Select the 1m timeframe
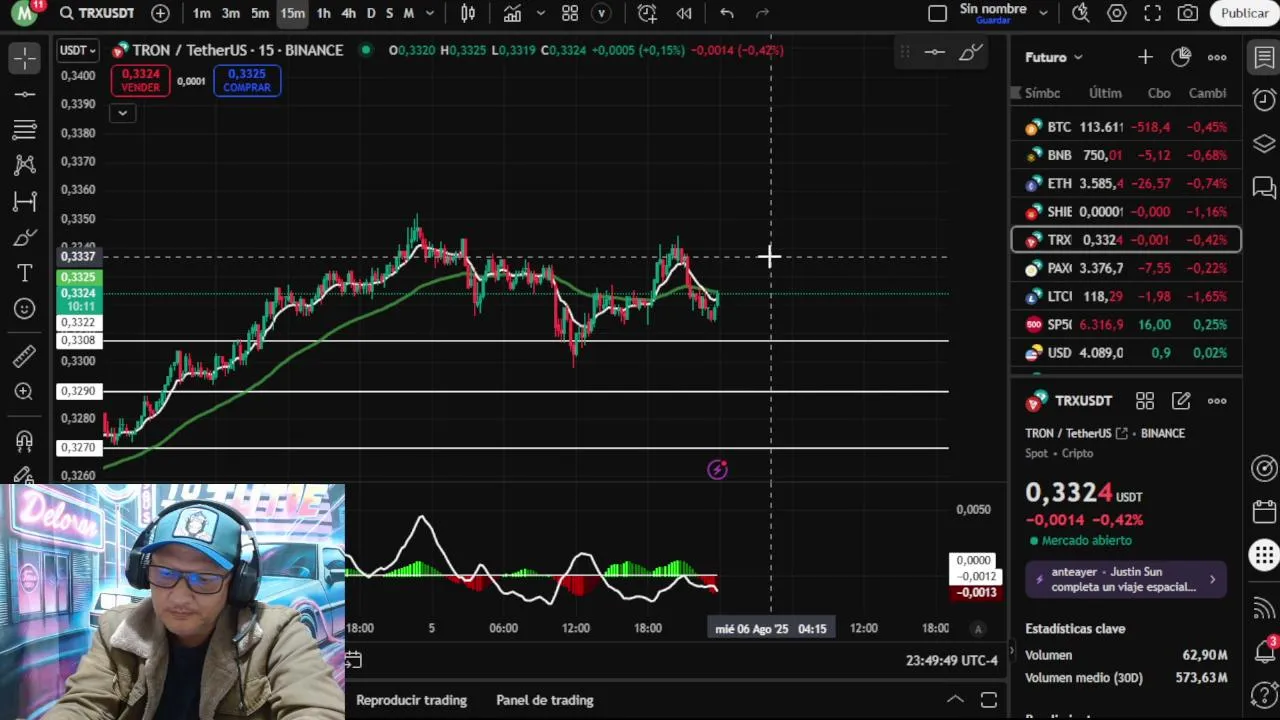Screen dimensions: 1280x720 [x=202, y=13]
